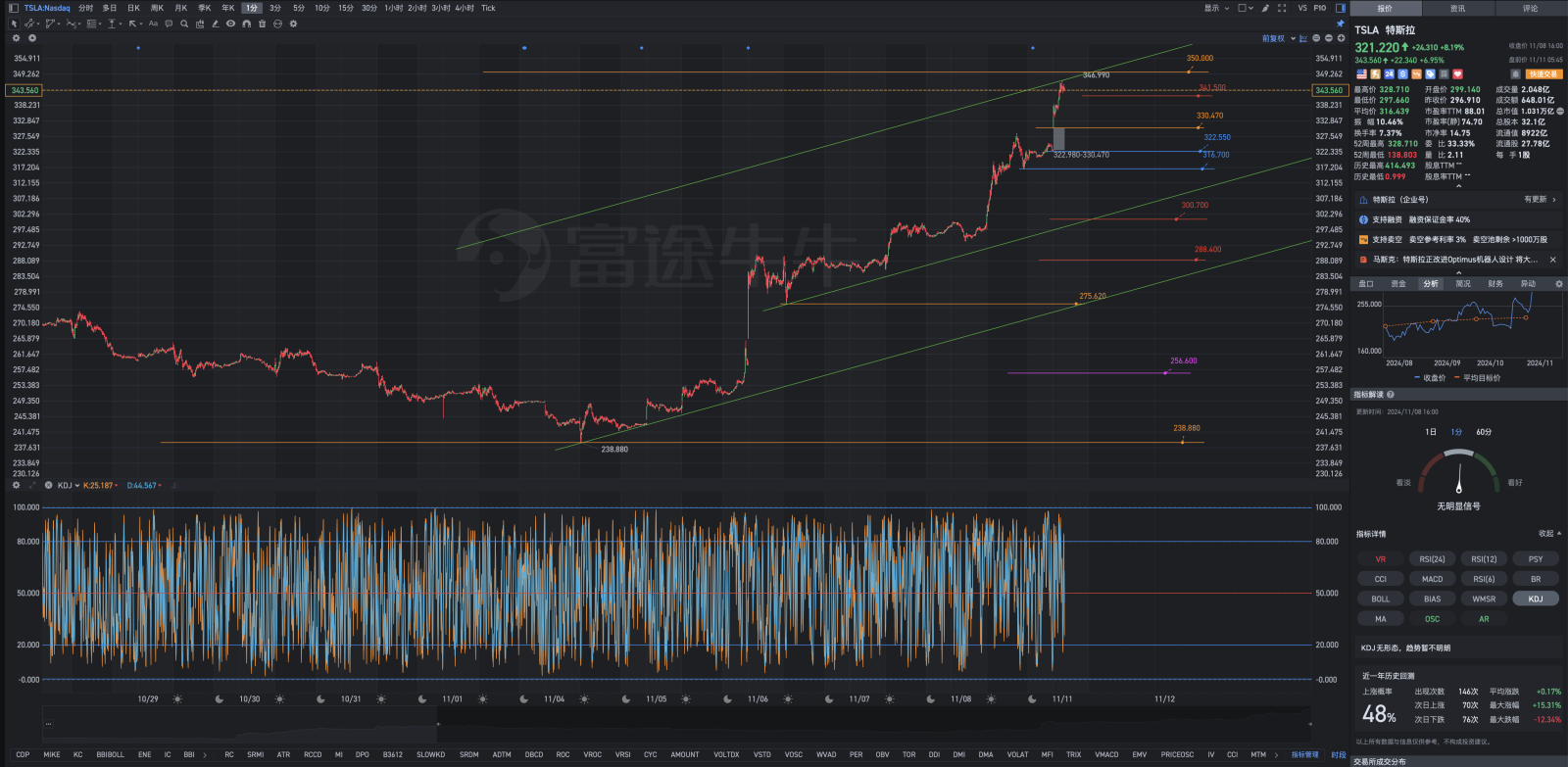Click the blue 24 hour trading icon
The width and height of the screenshot is (1568, 767).
(1389, 73)
